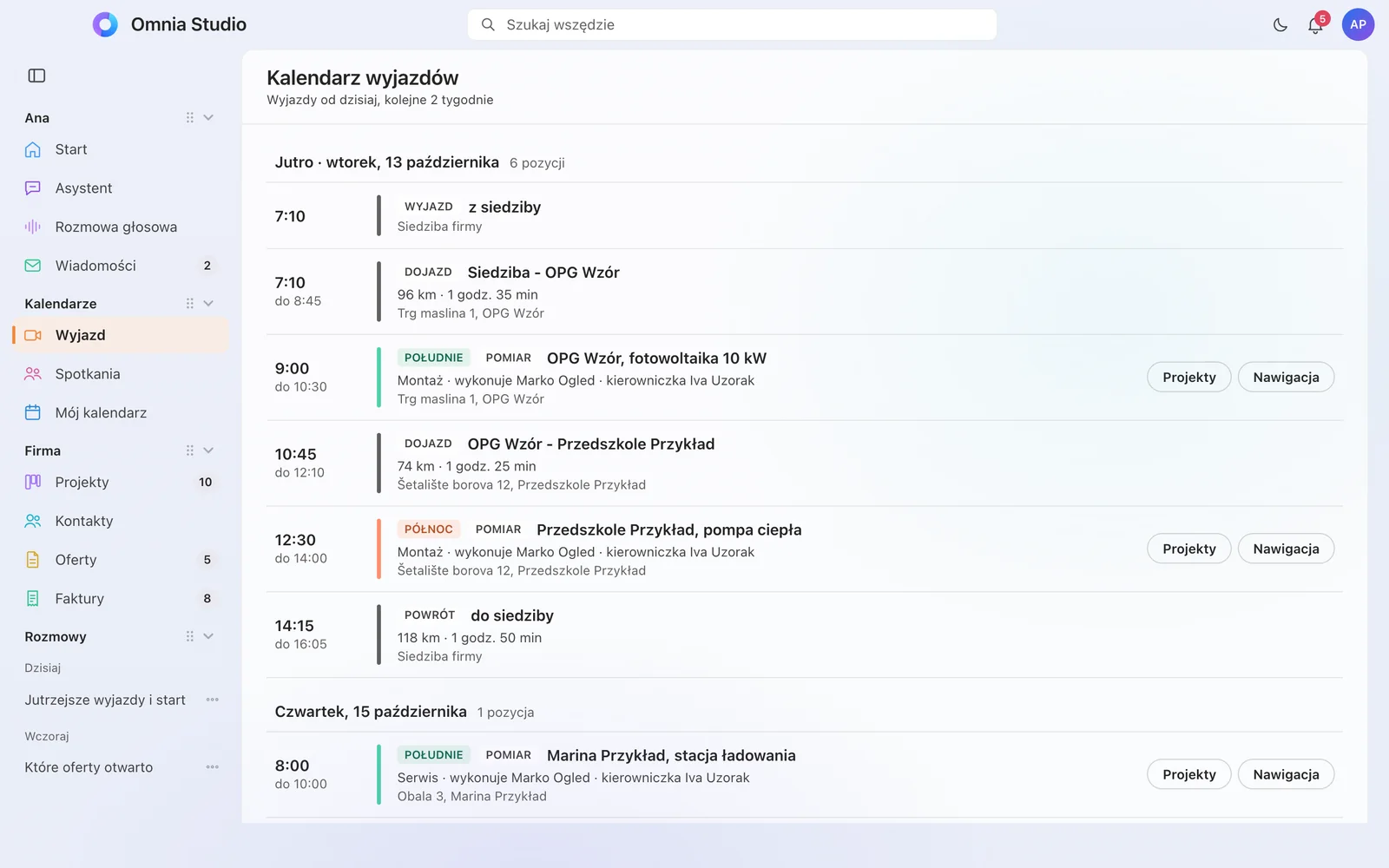
Task: Open the notifications bell
Action: (1315, 25)
